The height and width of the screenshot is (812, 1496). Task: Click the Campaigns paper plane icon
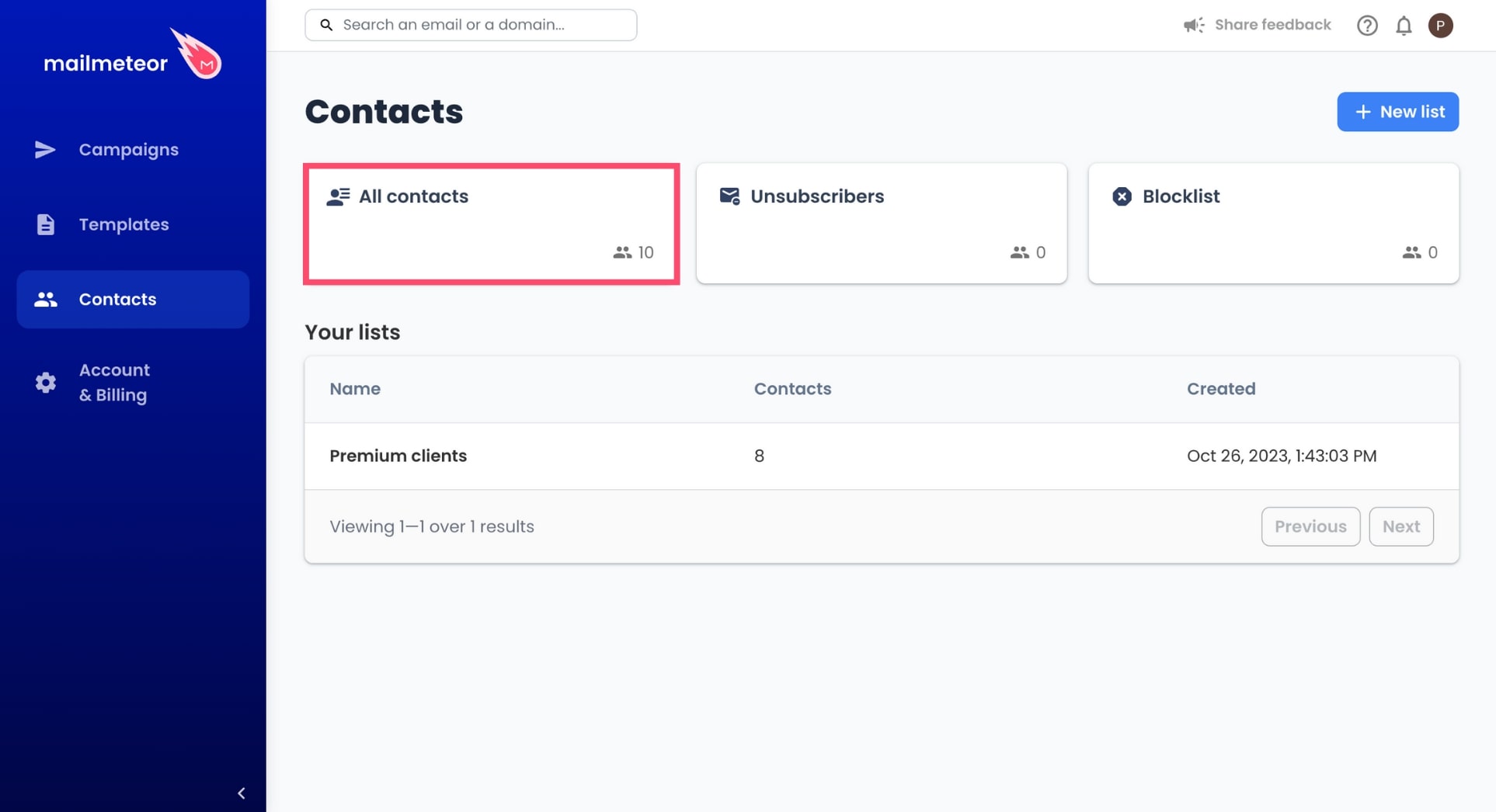[x=45, y=150]
